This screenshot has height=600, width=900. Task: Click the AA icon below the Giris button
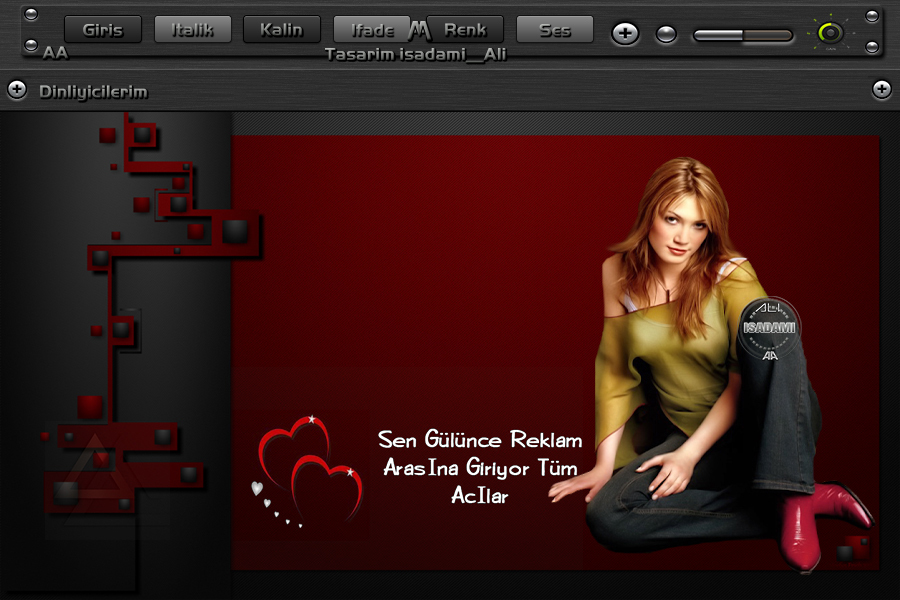click(55, 53)
